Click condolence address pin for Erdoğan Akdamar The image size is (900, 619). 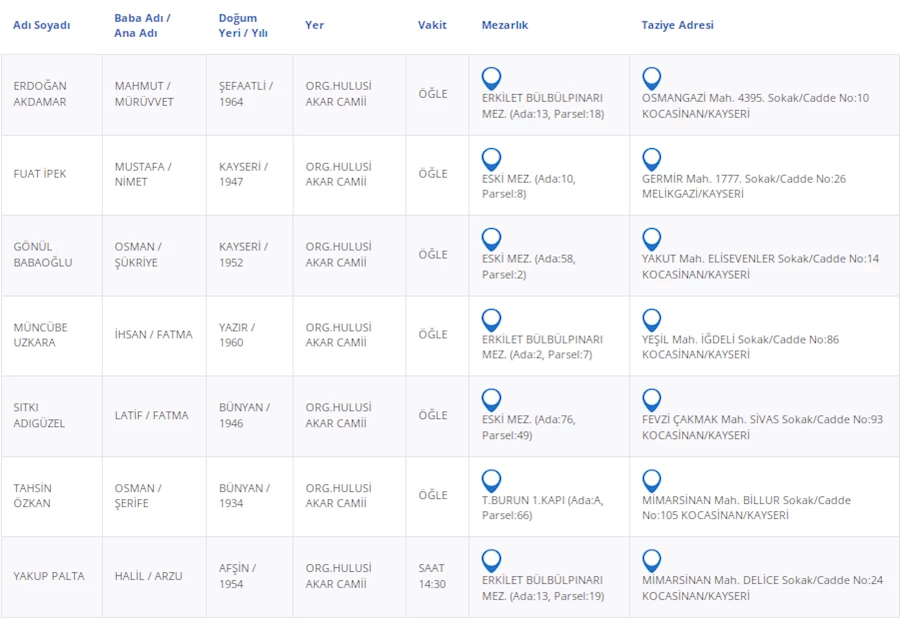coord(651,78)
